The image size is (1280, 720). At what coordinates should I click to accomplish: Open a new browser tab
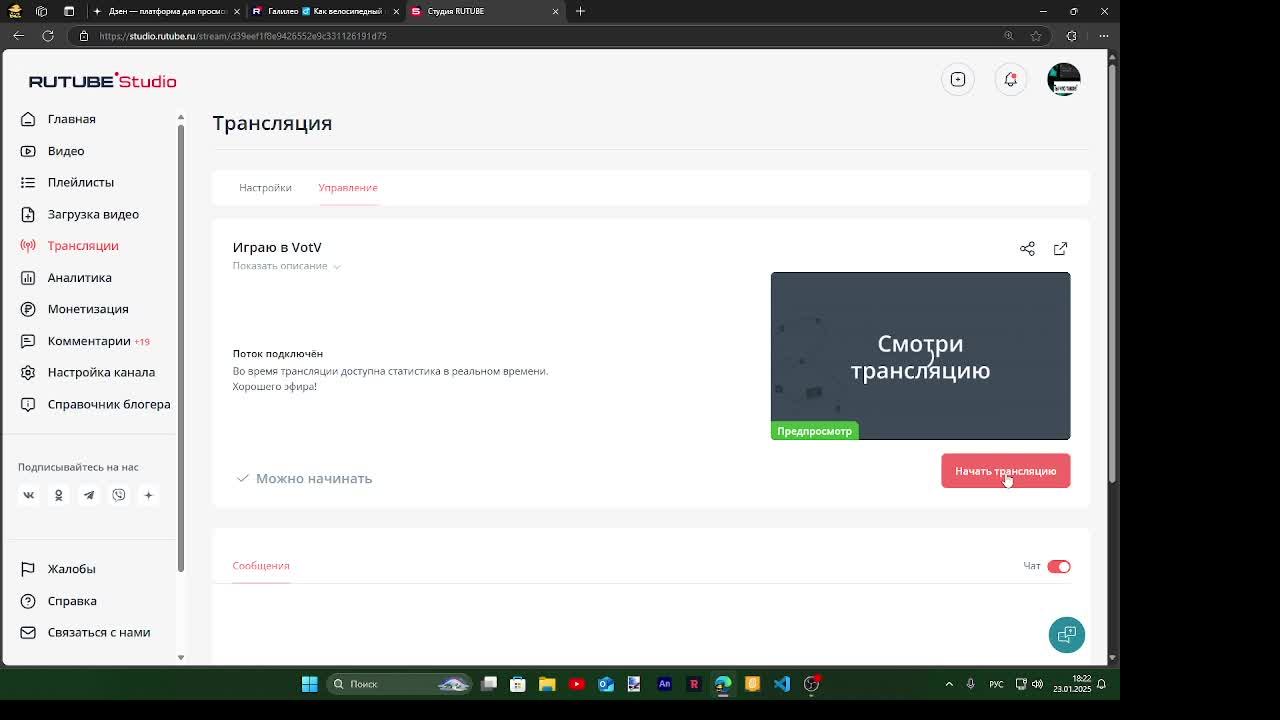click(580, 11)
